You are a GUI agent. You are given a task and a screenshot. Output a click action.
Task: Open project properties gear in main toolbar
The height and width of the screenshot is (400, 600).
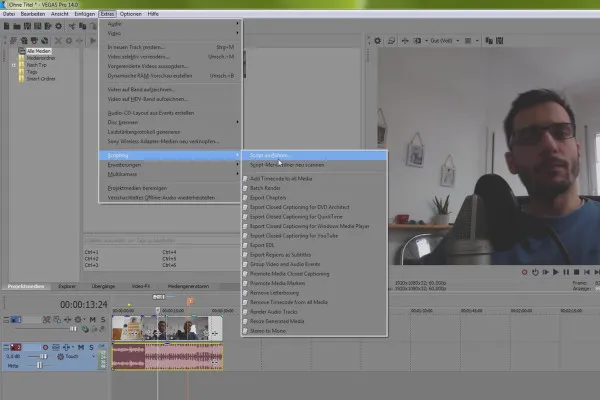tap(59, 26)
